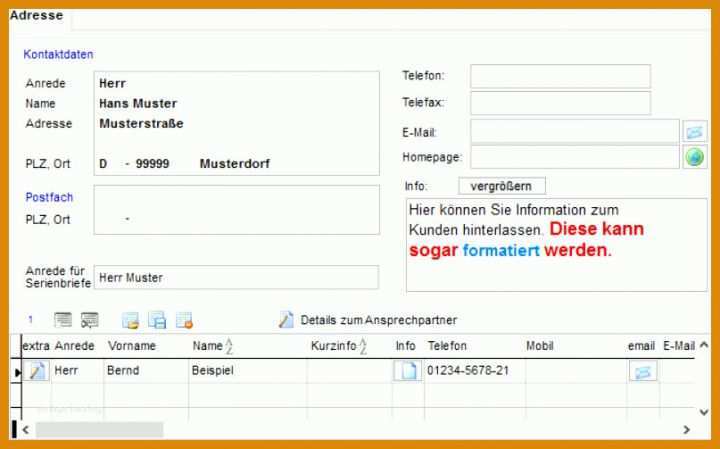Click the overlapping tables save icon
720x449 pixels.
click(x=157, y=320)
